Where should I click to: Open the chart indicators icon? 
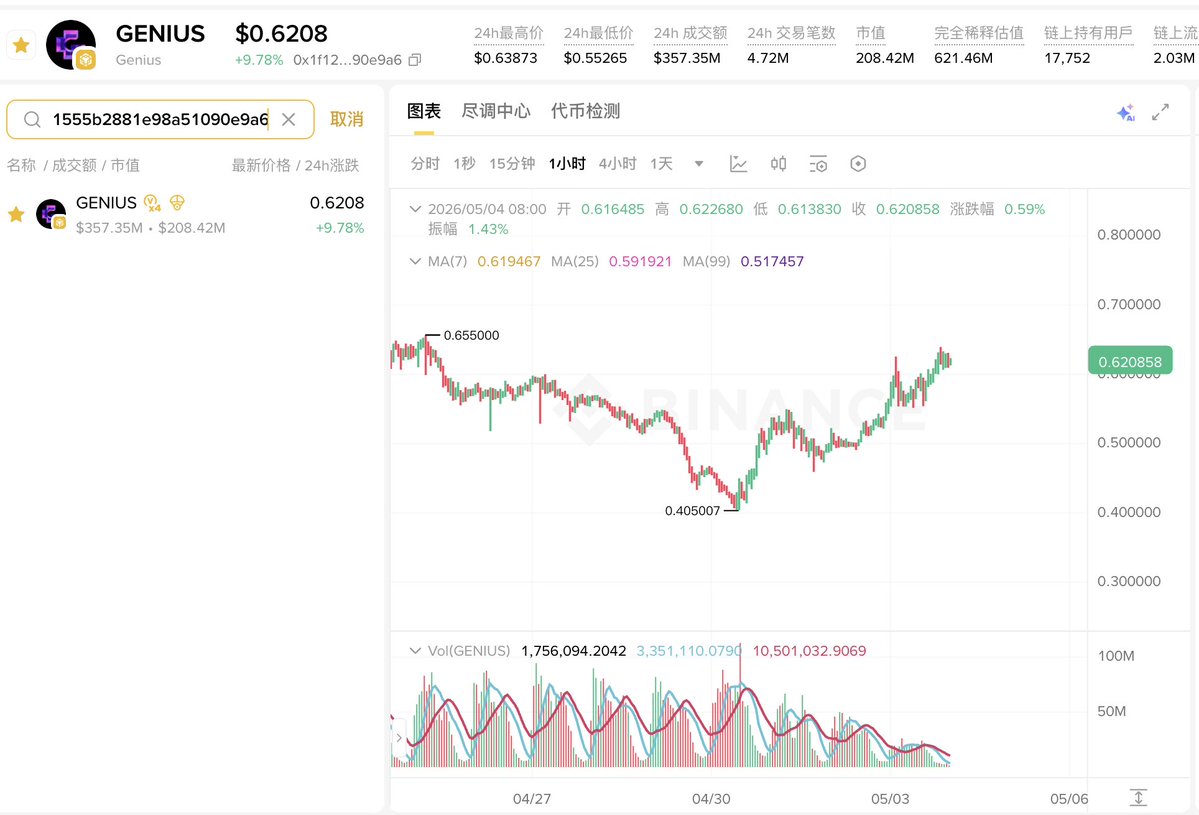[738, 164]
